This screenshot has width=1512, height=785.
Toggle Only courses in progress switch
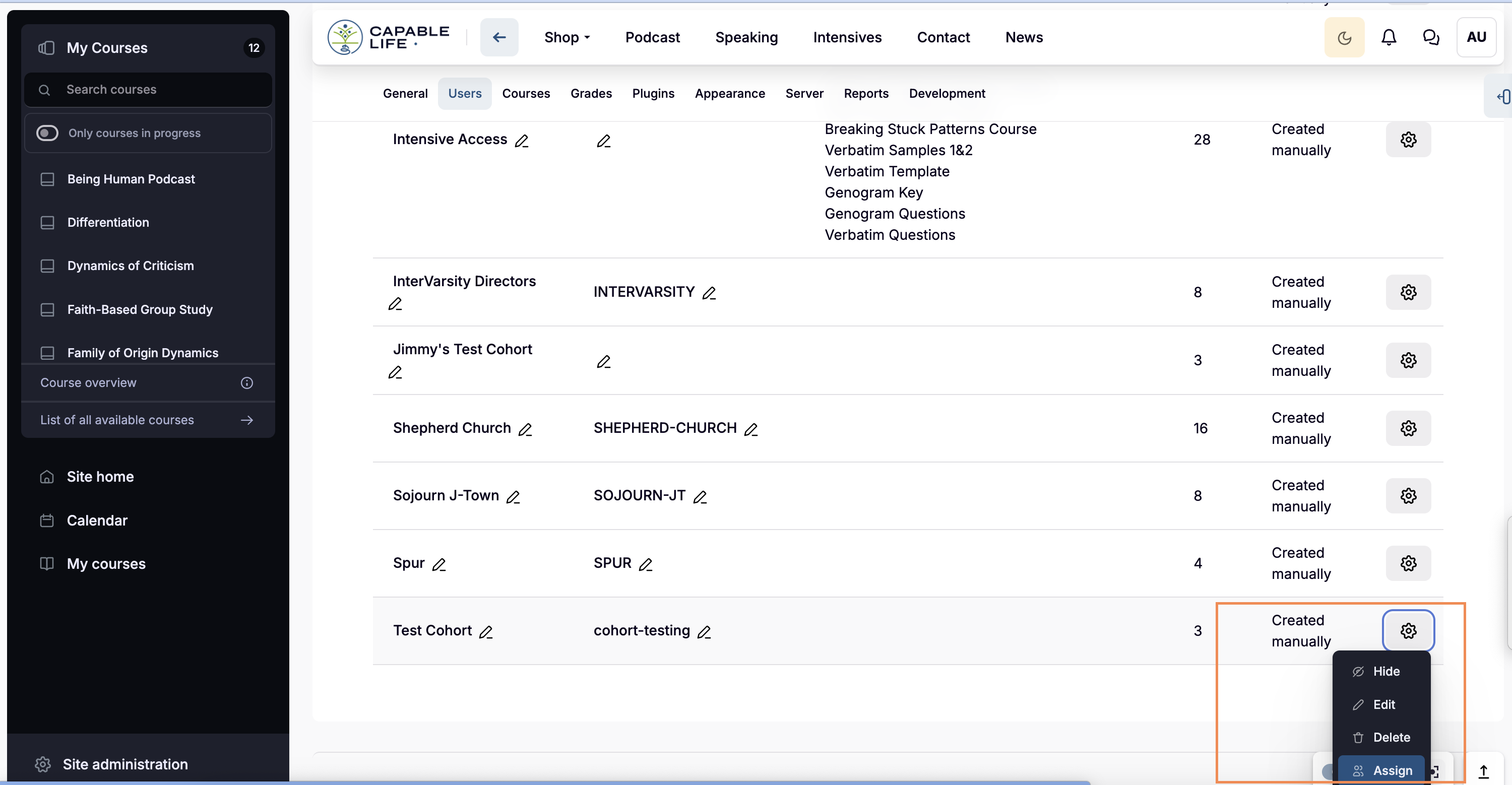pyautogui.click(x=47, y=133)
